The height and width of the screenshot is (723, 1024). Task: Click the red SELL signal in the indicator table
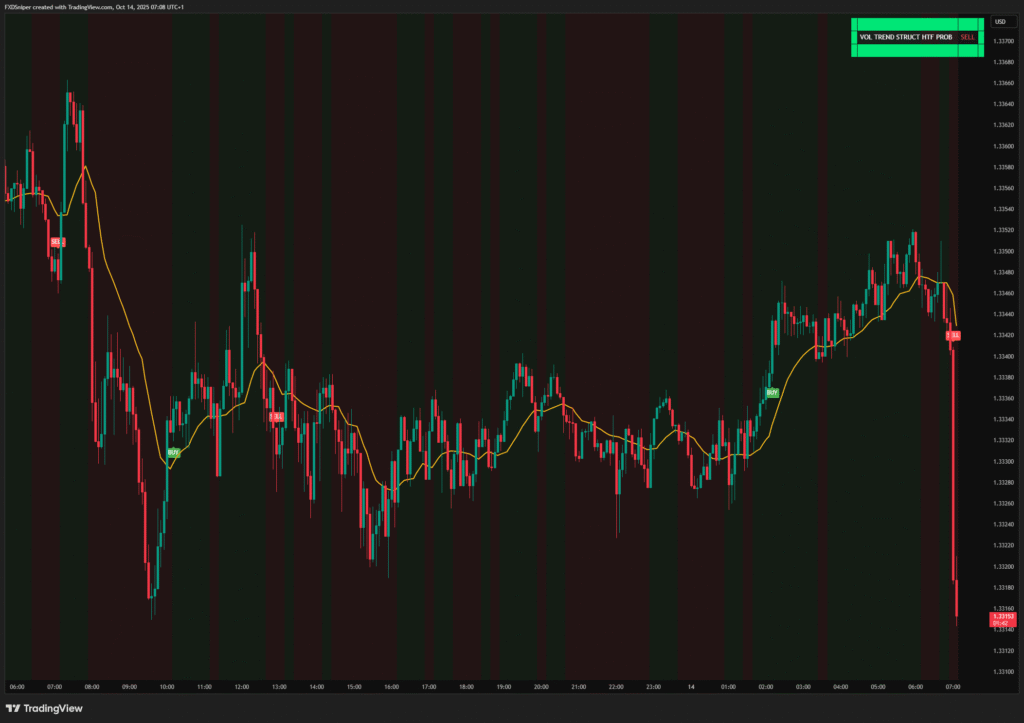tap(966, 37)
